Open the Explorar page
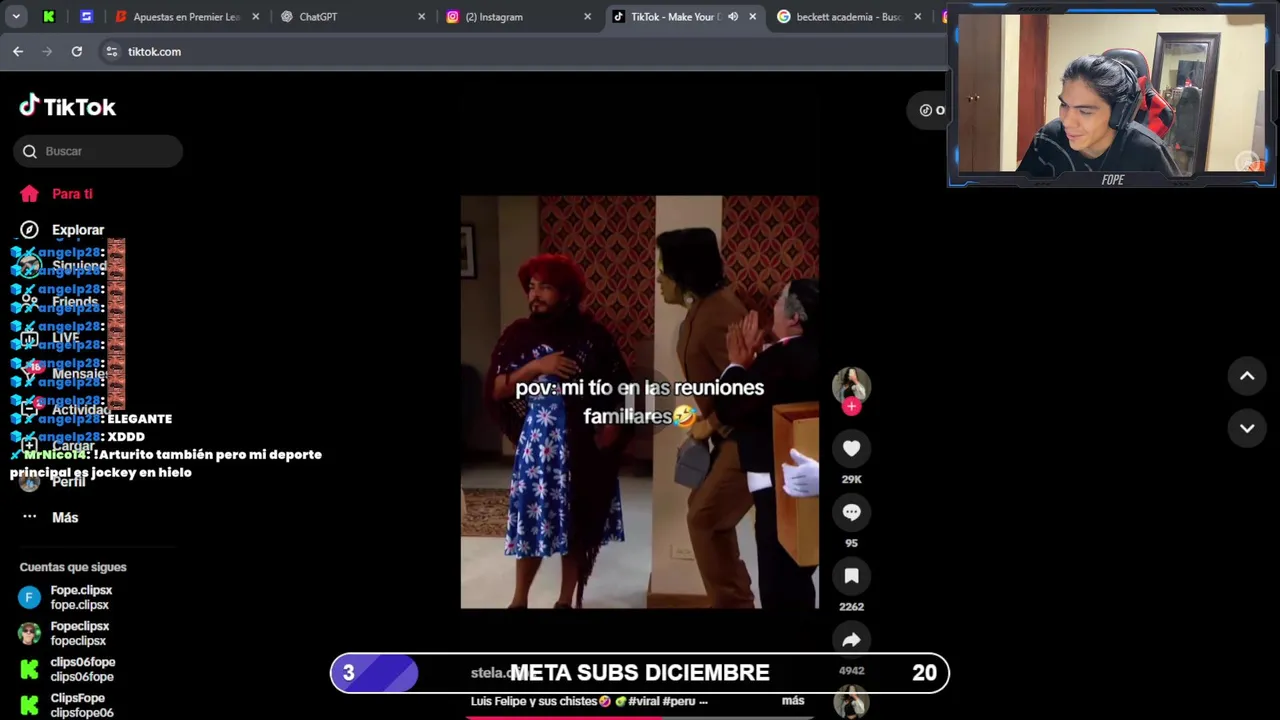 click(77, 230)
